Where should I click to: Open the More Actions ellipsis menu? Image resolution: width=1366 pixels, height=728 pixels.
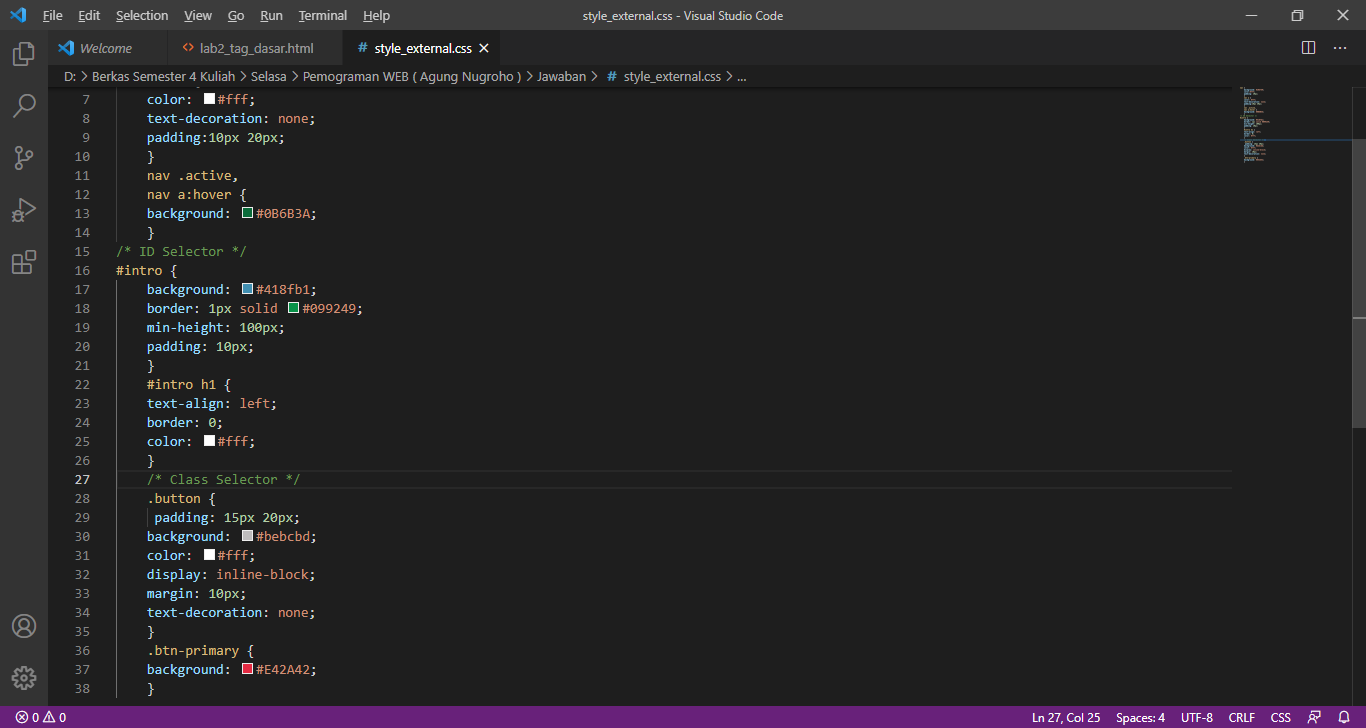(x=1340, y=47)
